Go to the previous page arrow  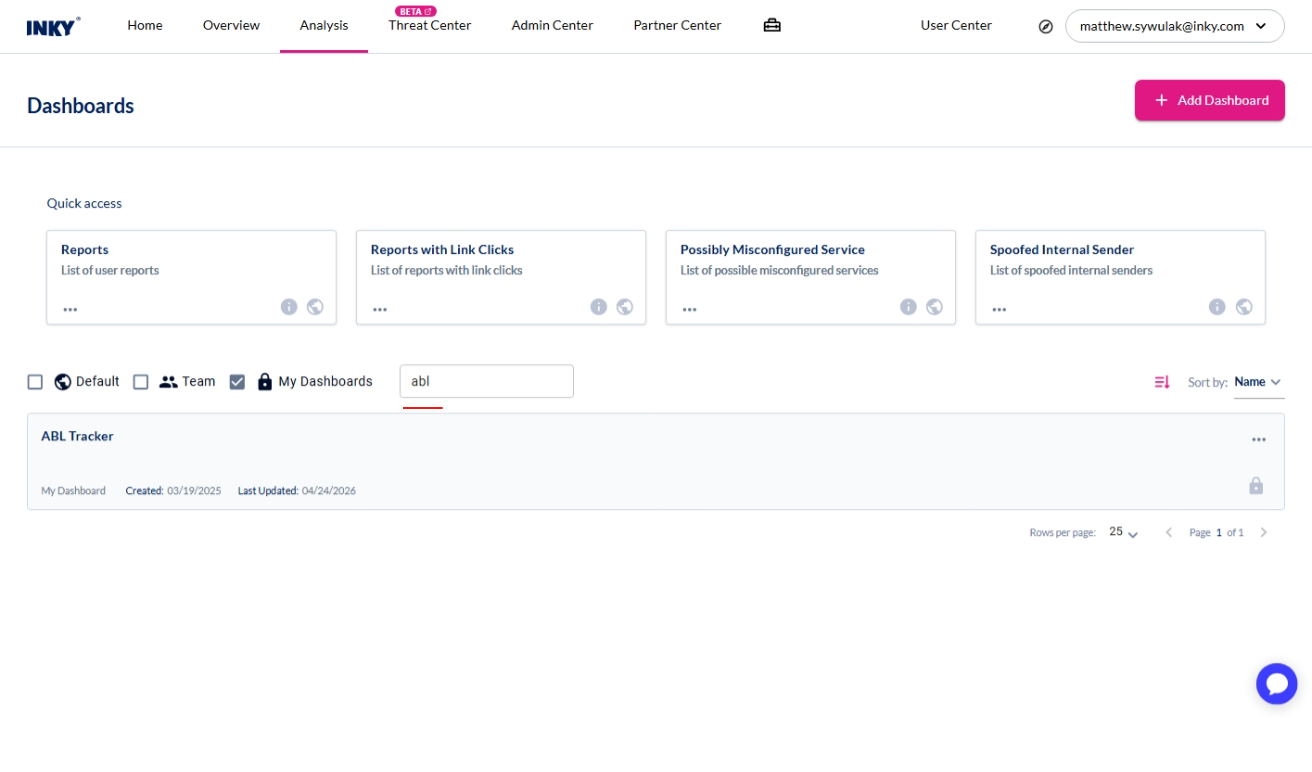coord(1168,533)
